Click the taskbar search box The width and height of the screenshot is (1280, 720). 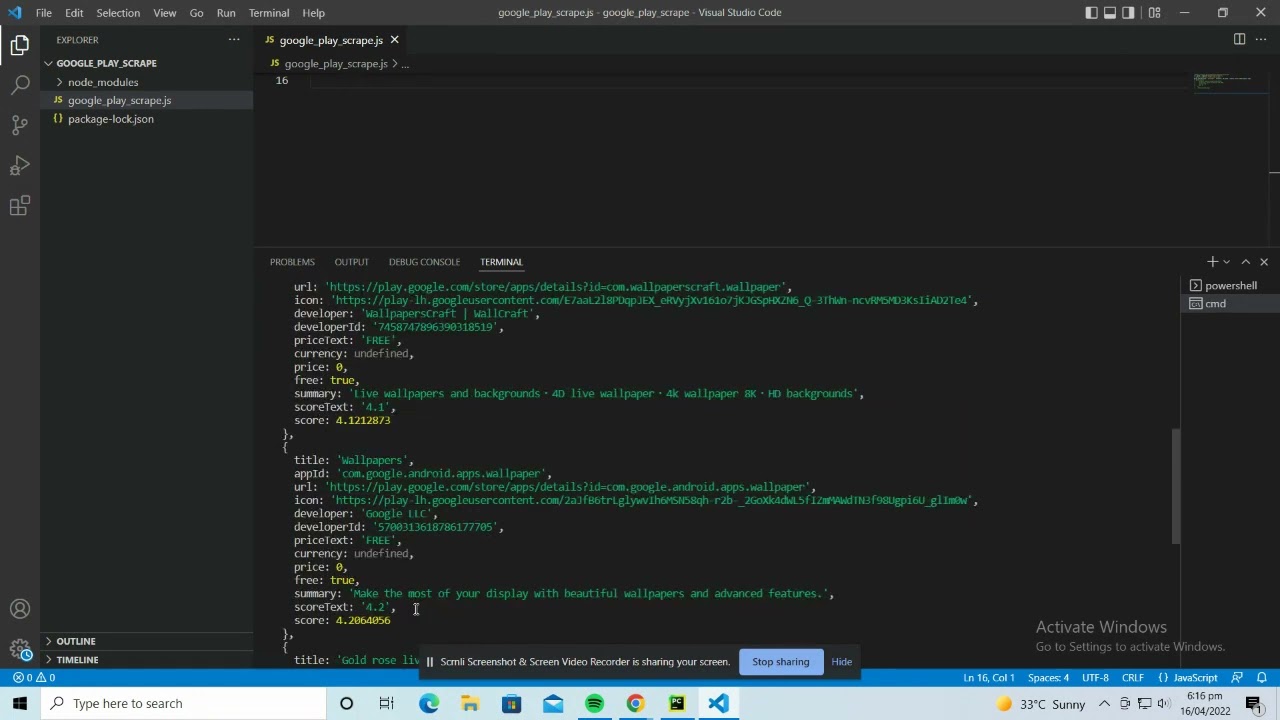point(184,703)
